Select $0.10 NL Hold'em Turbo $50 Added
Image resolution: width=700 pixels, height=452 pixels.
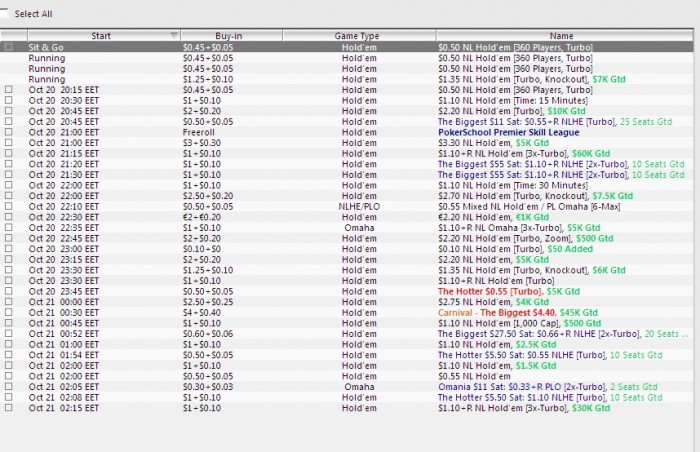515,249
